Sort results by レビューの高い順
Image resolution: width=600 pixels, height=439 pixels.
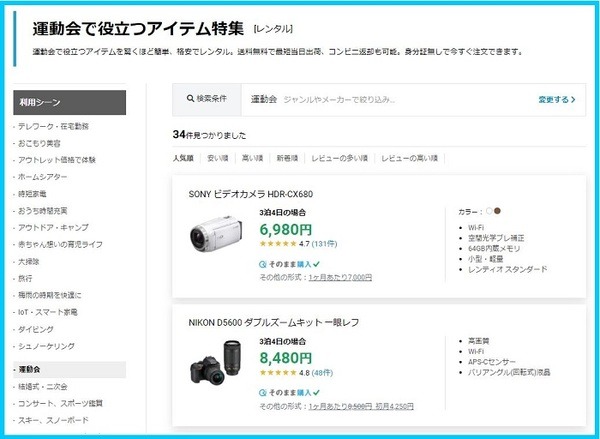409,158
